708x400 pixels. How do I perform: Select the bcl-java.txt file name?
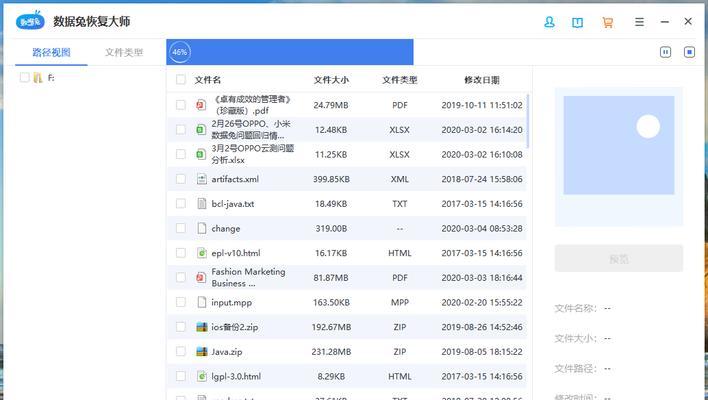(233, 204)
